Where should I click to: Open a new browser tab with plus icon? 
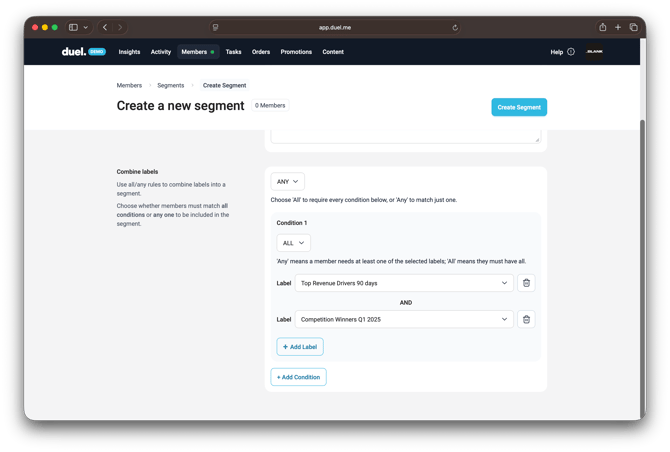click(x=618, y=27)
